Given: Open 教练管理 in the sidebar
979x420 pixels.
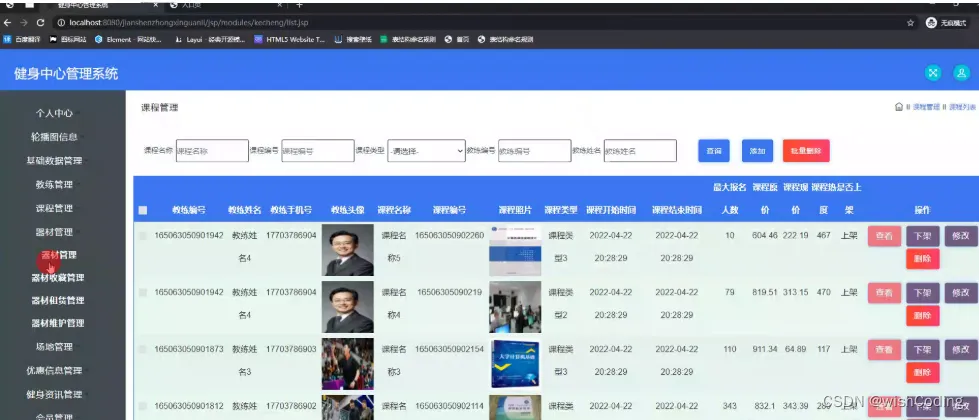Looking at the screenshot, I should click(54, 185).
